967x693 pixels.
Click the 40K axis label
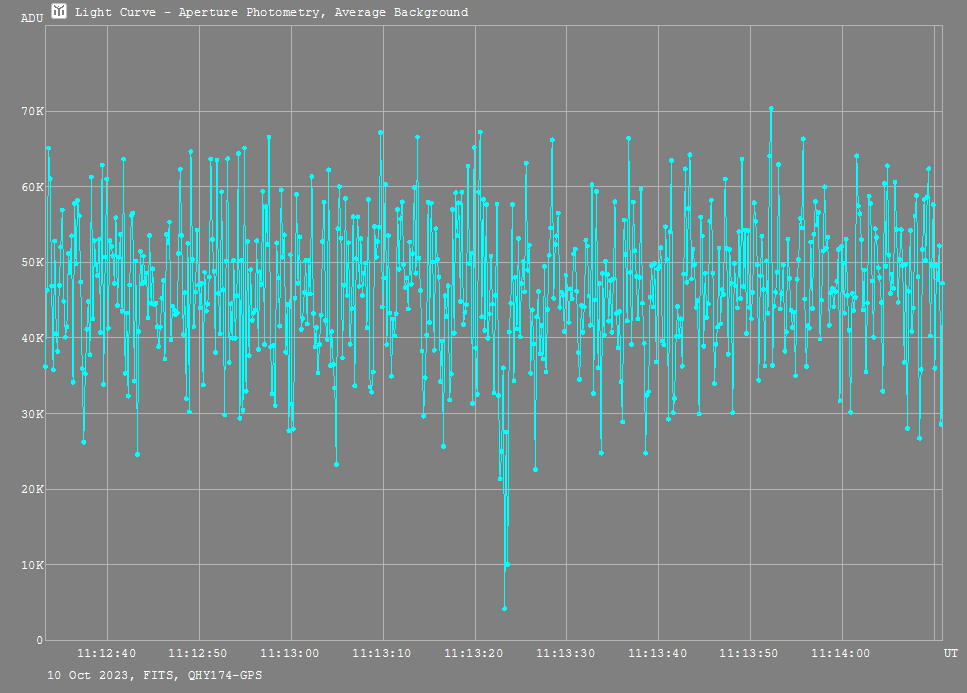point(33,338)
